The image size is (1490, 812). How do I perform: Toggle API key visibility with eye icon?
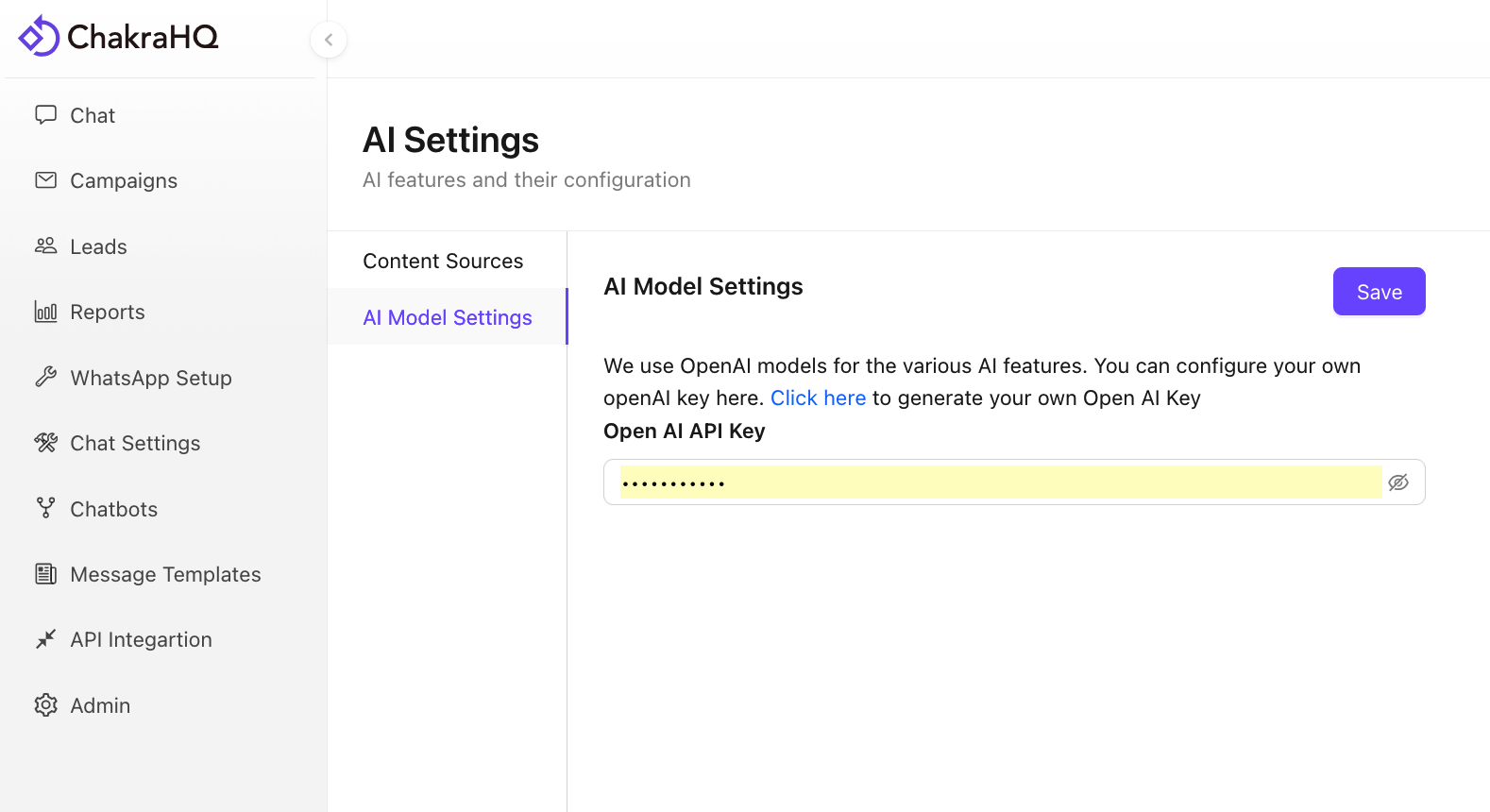pos(1398,482)
